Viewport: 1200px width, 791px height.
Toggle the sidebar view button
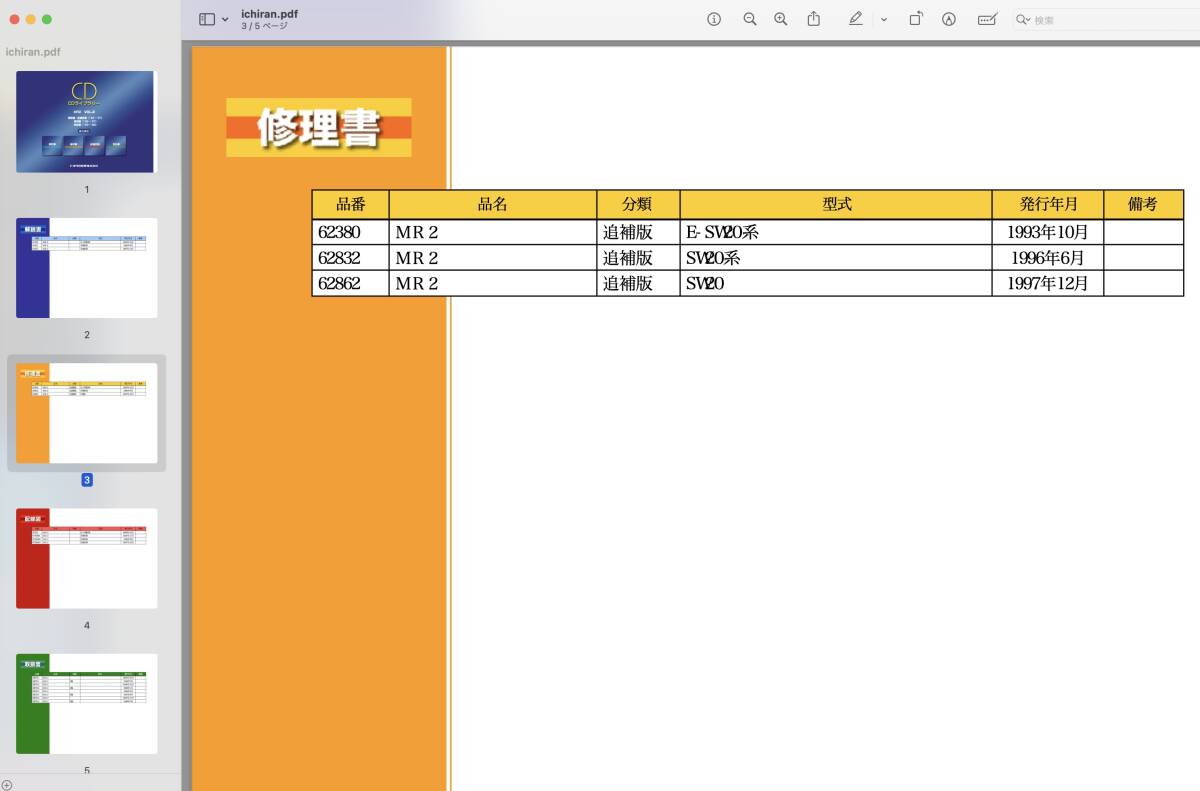point(207,19)
